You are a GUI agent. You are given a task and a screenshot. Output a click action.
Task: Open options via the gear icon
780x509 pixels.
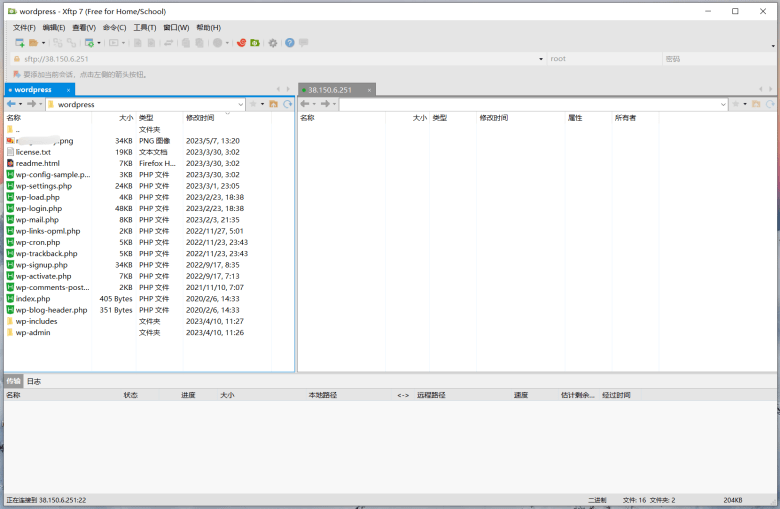(x=273, y=43)
